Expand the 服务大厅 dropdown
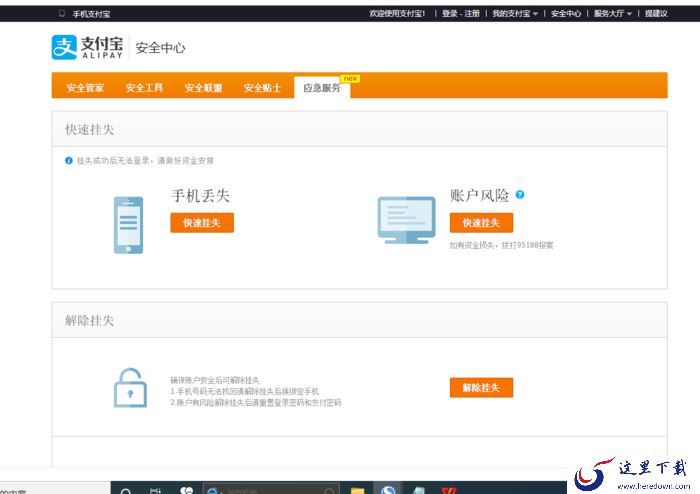700x494 pixels. 612,13
